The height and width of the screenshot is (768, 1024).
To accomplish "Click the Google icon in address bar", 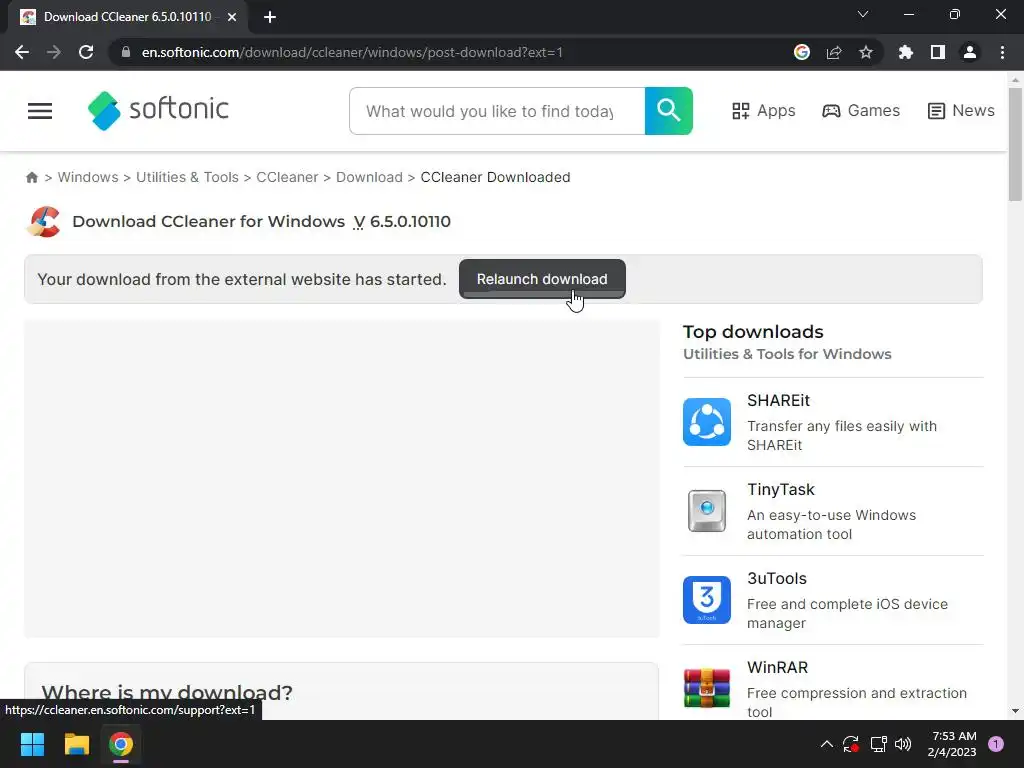I will coord(802,52).
